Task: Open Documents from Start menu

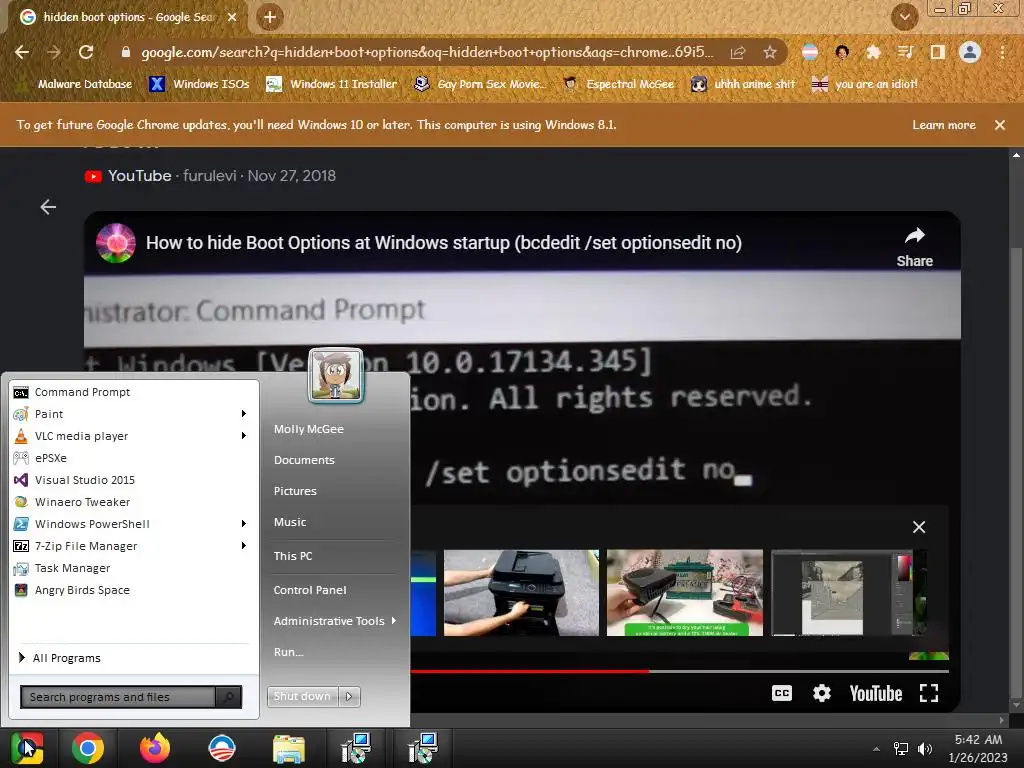Action: pyautogui.click(x=304, y=460)
